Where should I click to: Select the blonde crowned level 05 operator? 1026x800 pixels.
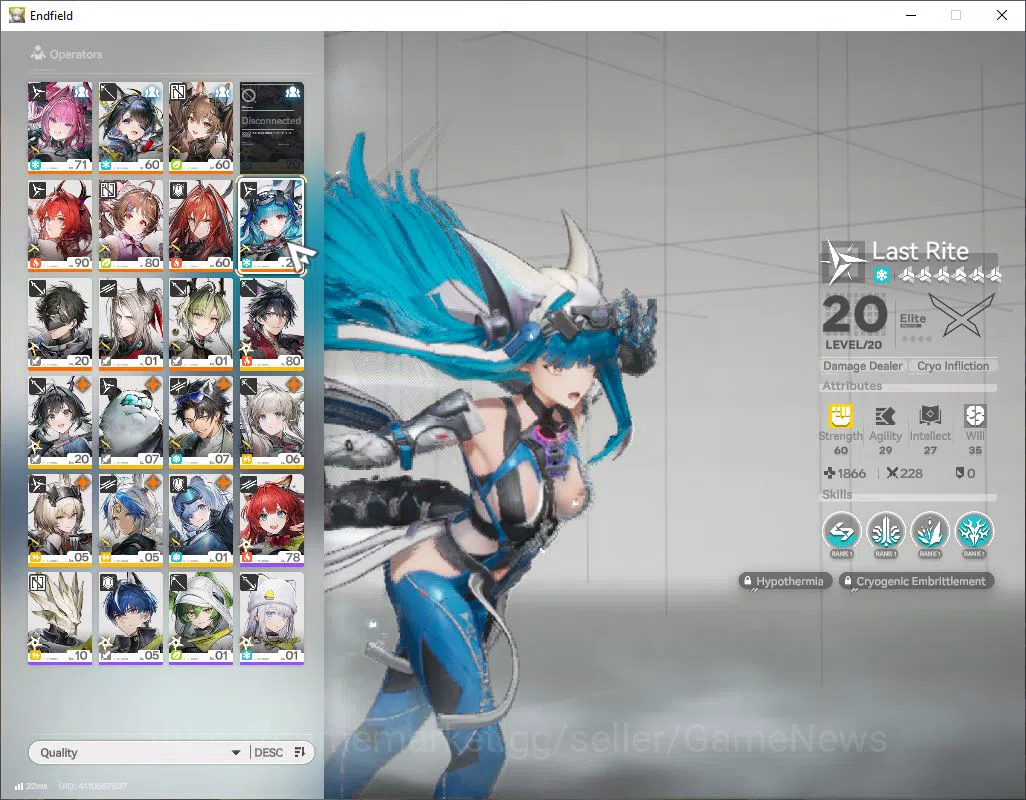60,519
